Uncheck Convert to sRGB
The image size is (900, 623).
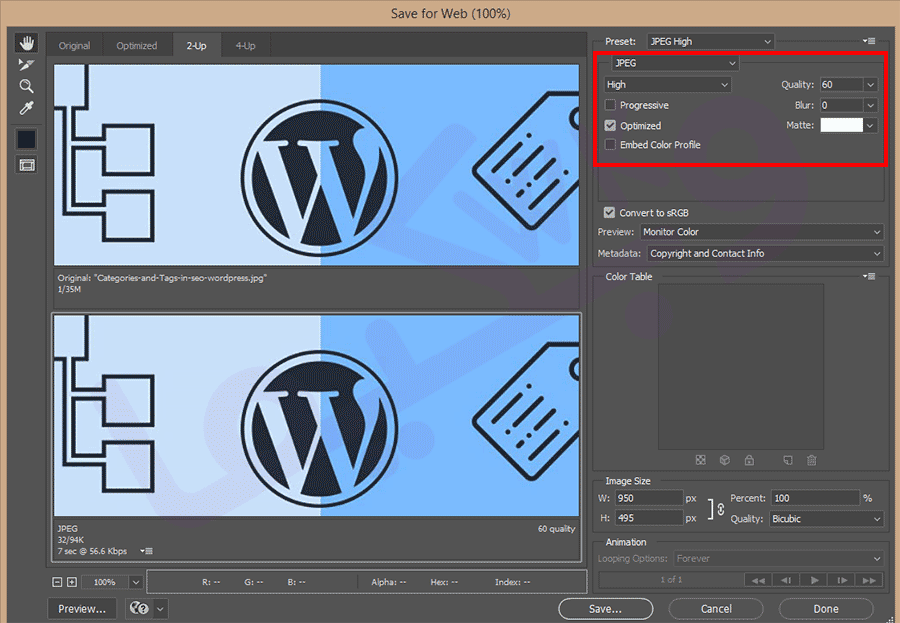pos(610,212)
